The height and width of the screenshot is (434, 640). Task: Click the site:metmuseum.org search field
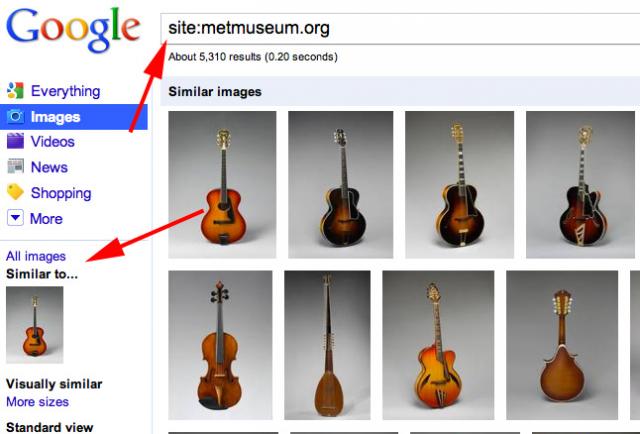400,28
